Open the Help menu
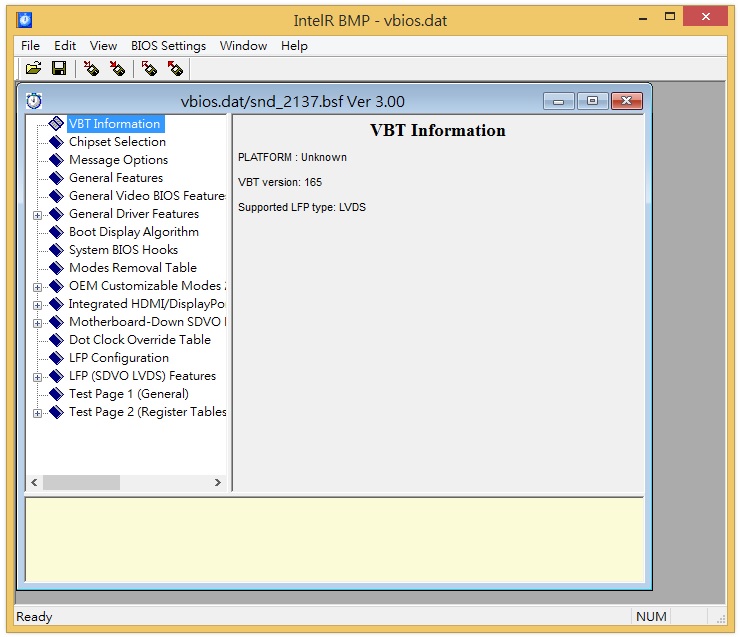741x637 pixels. (x=294, y=46)
